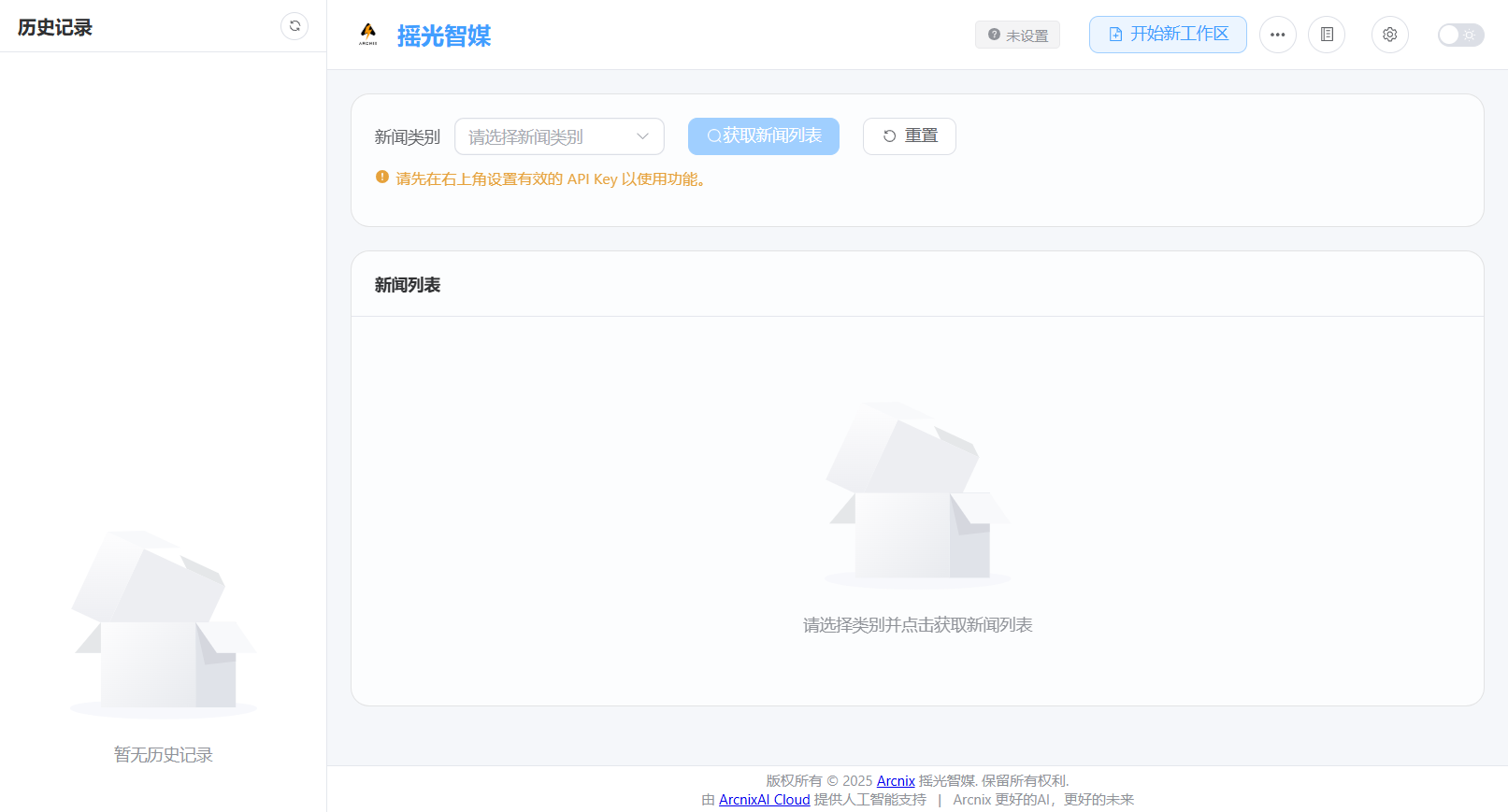Open settings via the gear icon
1508x812 pixels.
click(1389, 35)
